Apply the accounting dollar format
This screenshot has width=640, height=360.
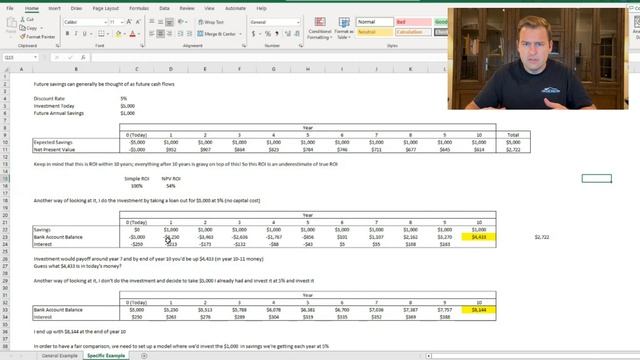pos(253,33)
